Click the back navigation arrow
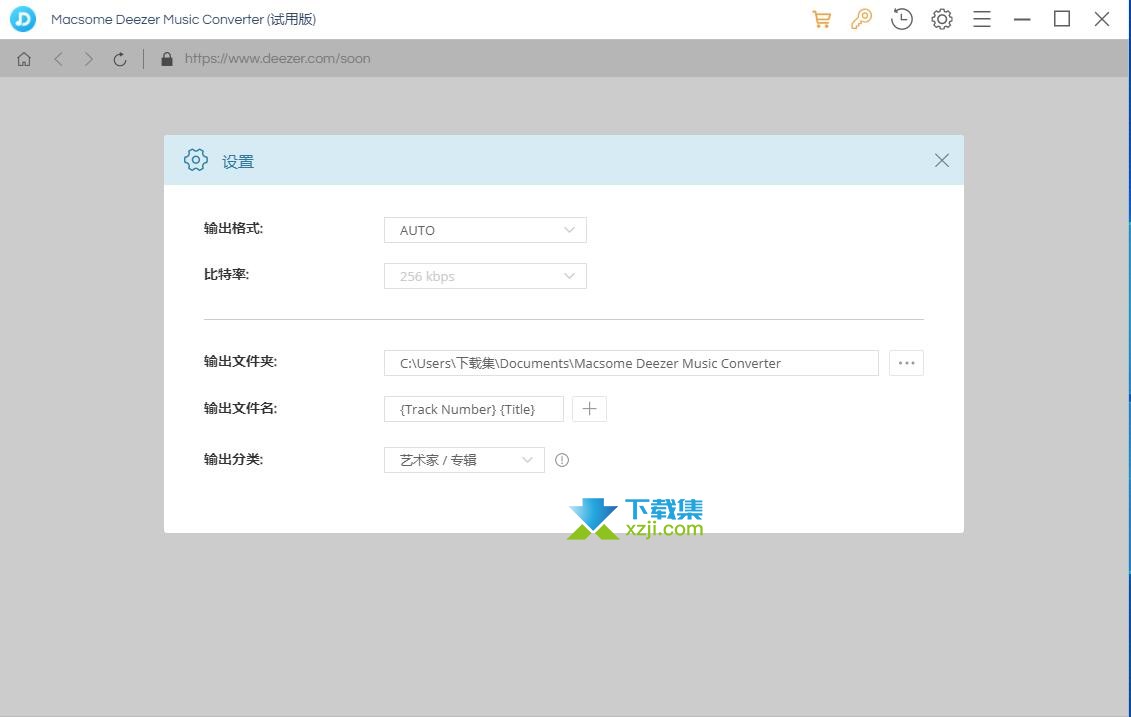The image size is (1131, 717). [x=58, y=59]
